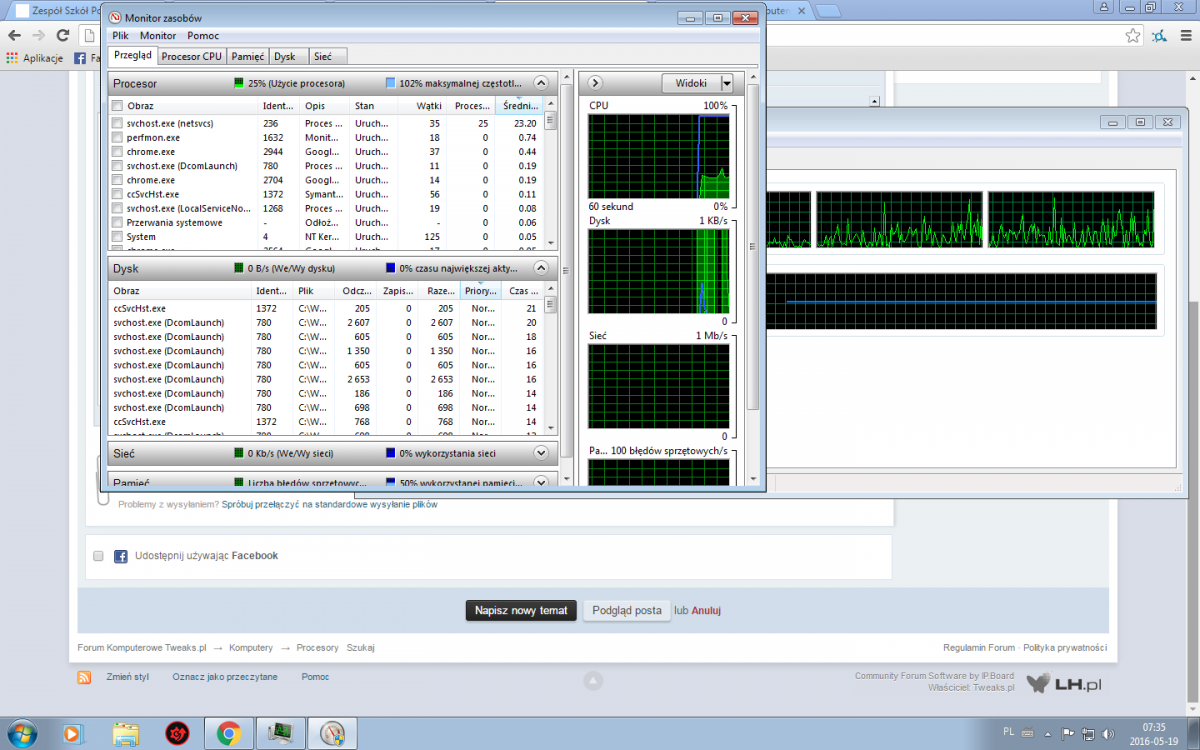The image size is (1200, 750).
Task: Expand the Sieć section
Action: pos(541,453)
